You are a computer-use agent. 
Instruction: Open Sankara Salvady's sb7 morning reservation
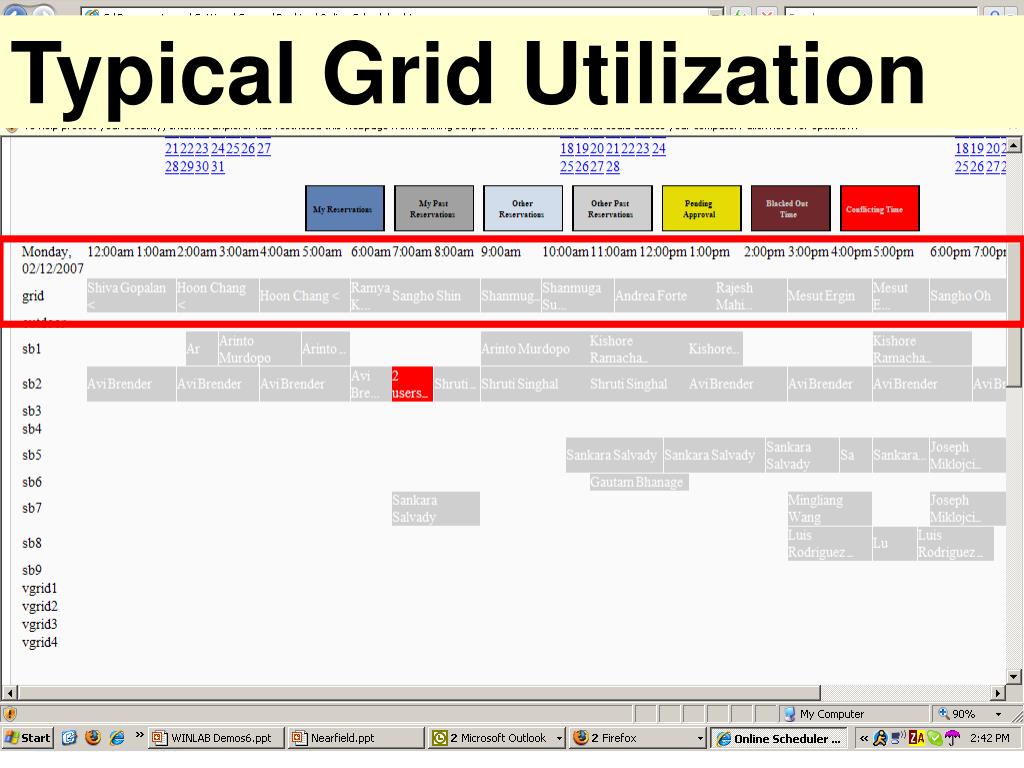point(436,509)
